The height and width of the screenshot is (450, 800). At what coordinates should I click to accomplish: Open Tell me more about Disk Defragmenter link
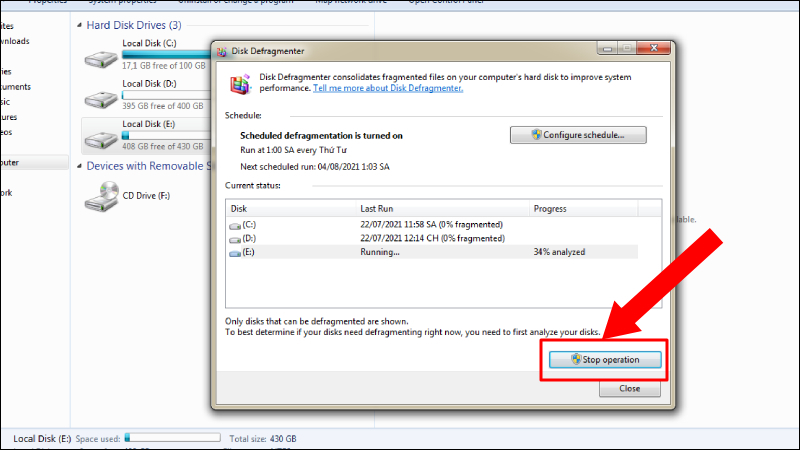pyautogui.click(x=388, y=88)
